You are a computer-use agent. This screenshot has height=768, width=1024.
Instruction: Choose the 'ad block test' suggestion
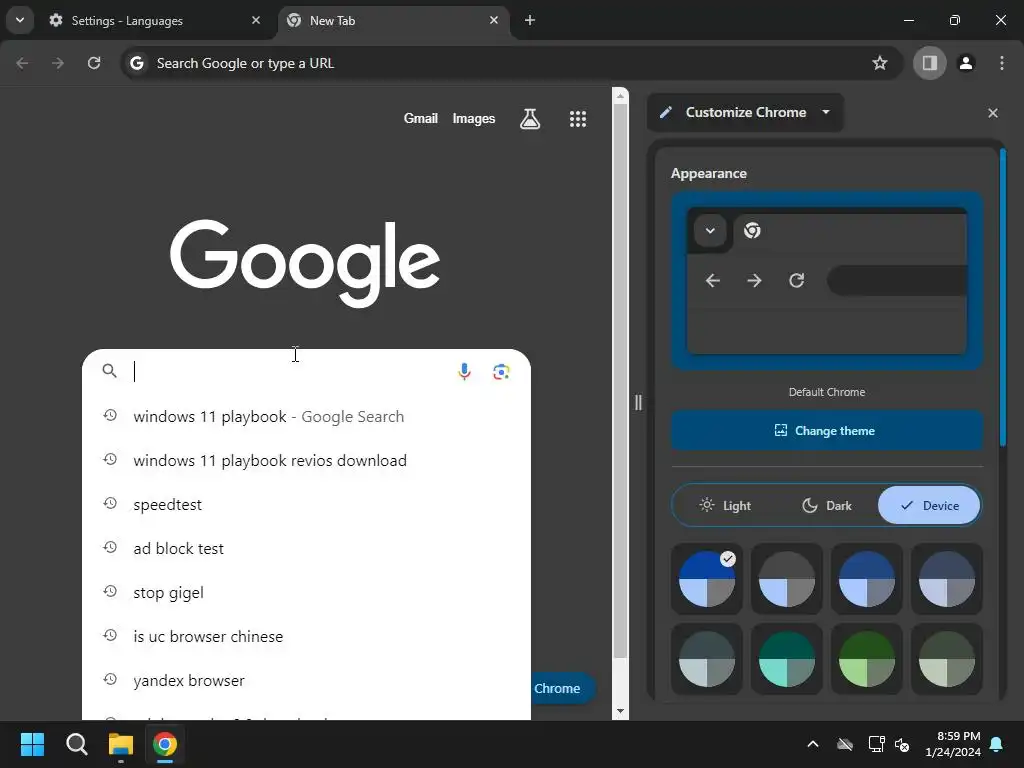click(306, 549)
